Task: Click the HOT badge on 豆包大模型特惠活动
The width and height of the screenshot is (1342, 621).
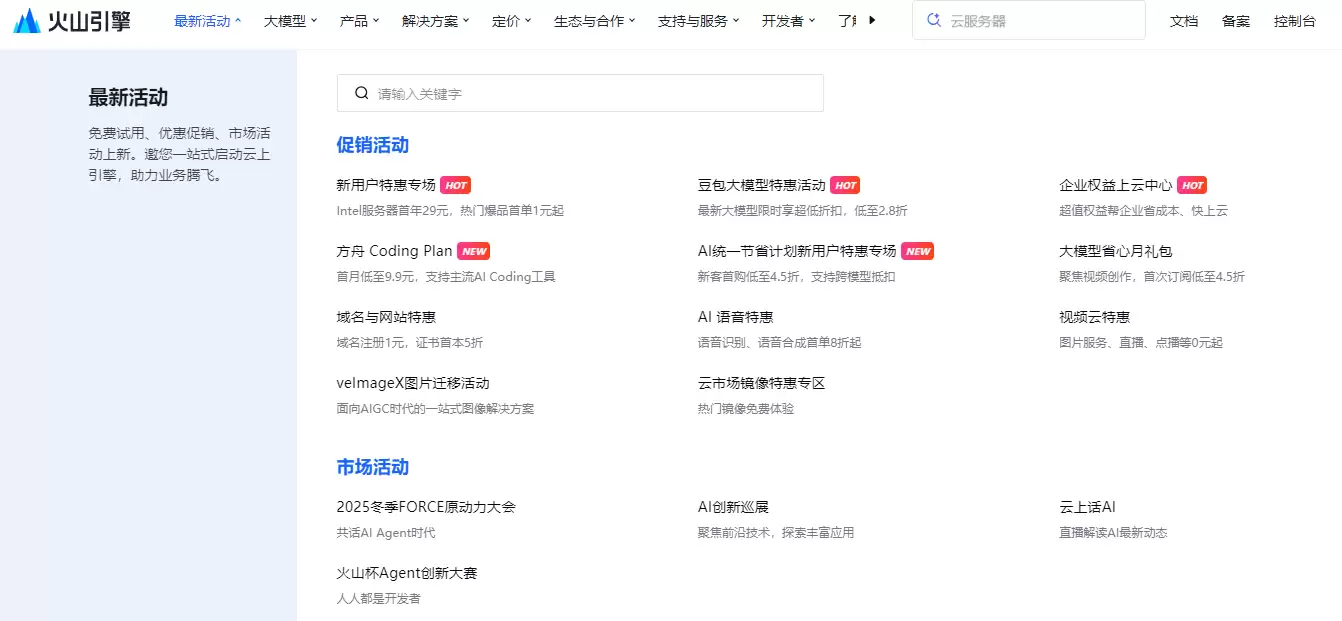Action: [x=845, y=184]
